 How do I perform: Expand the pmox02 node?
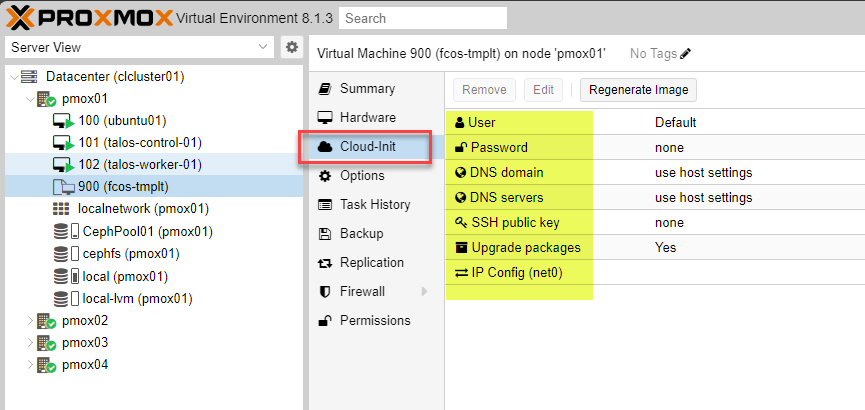(x=27, y=321)
